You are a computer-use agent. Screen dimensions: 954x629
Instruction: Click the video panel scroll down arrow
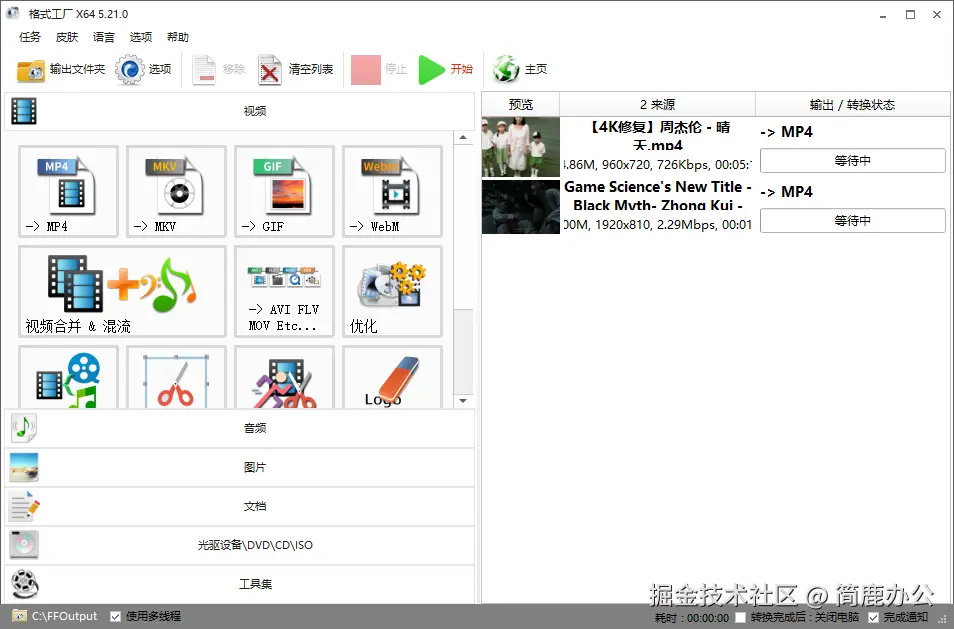tap(463, 401)
